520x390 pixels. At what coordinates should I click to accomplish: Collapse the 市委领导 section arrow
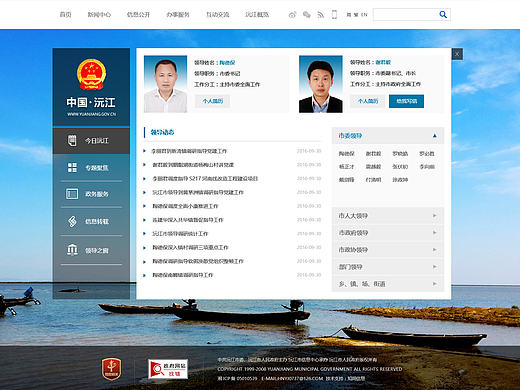(x=435, y=135)
